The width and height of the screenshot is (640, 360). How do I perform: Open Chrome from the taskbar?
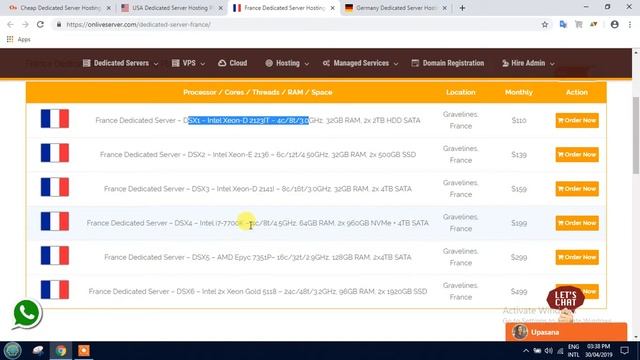coord(61,351)
